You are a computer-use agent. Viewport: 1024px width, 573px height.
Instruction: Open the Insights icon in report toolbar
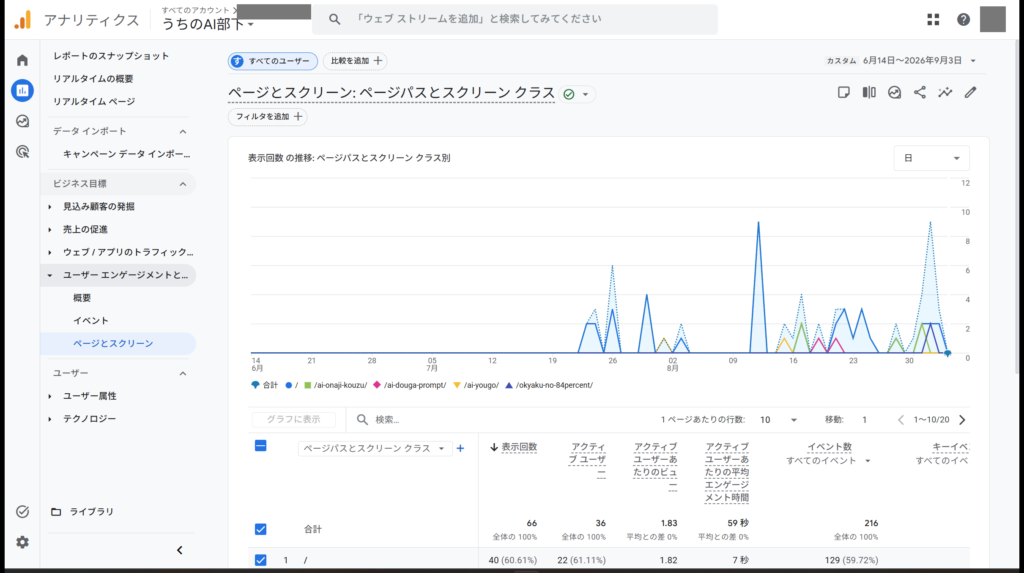(x=895, y=92)
